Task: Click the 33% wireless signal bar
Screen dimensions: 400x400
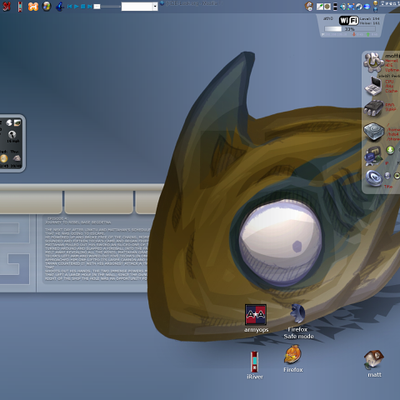Action: 350,29
